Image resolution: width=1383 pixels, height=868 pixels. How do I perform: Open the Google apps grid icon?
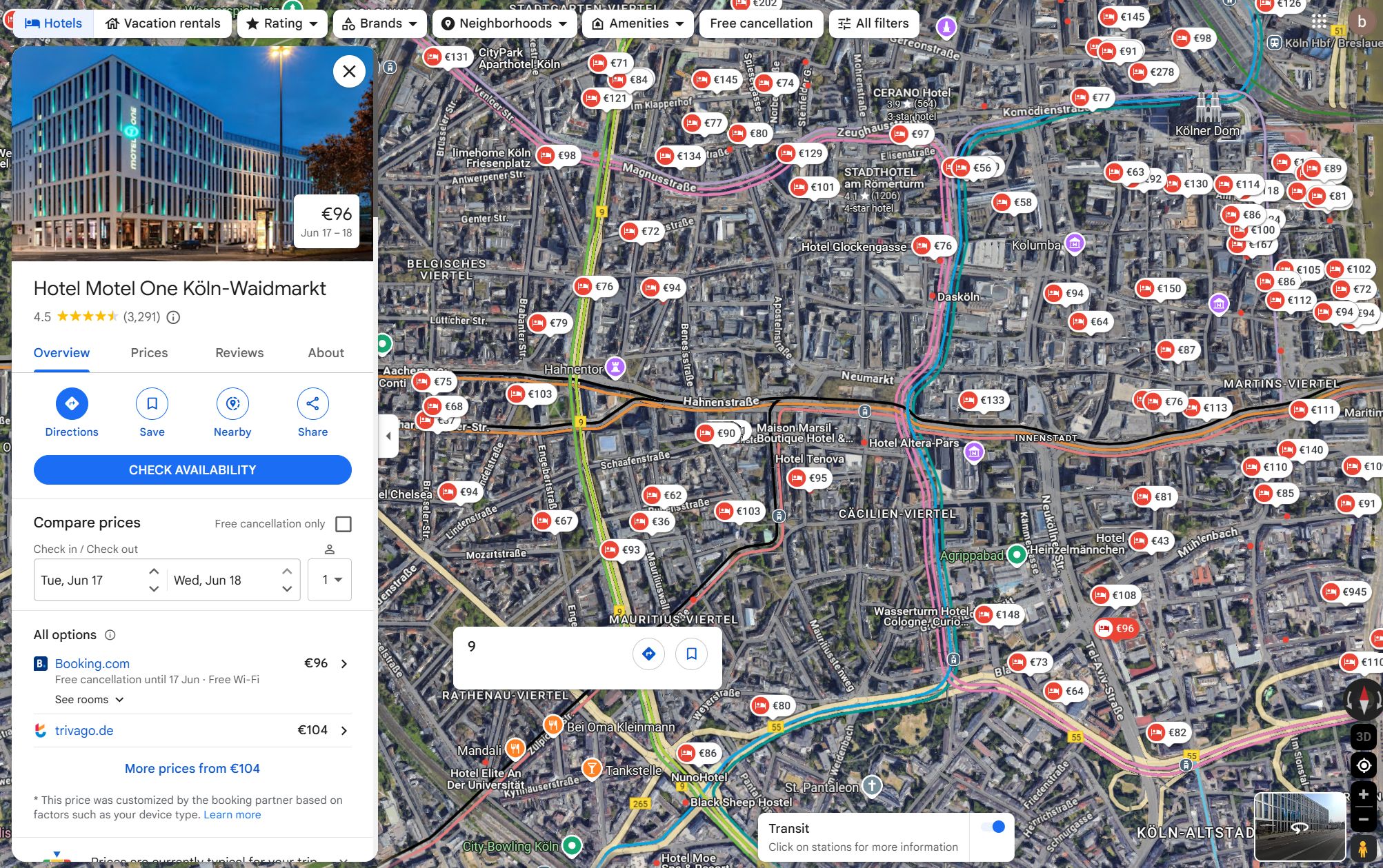click(1319, 21)
